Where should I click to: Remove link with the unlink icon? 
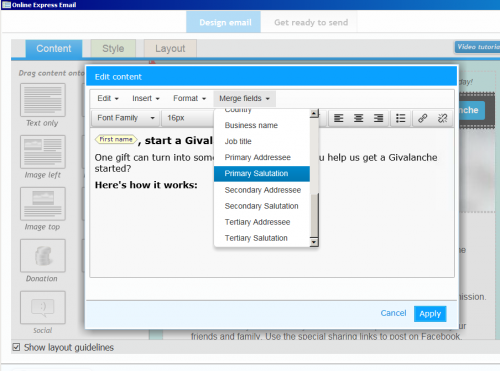pyautogui.click(x=442, y=118)
